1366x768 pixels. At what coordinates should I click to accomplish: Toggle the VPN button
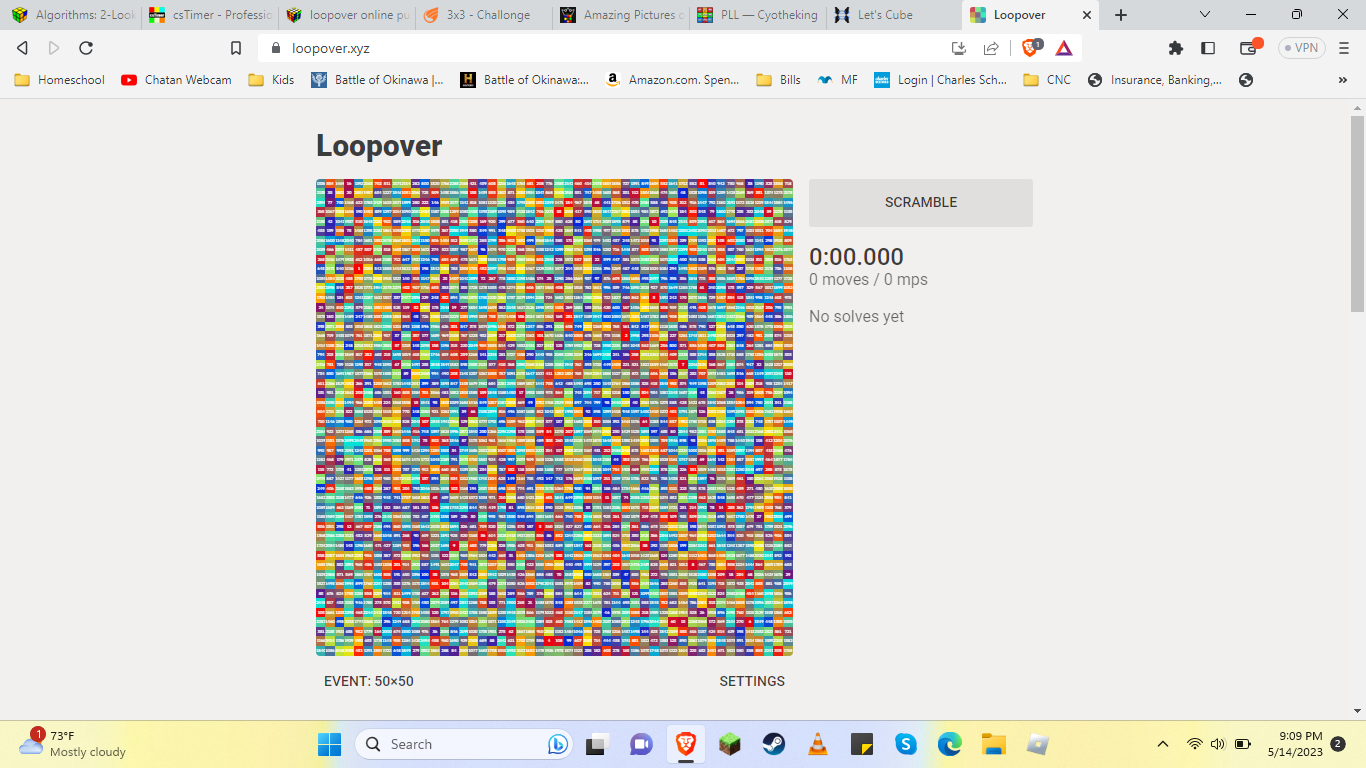point(1301,48)
